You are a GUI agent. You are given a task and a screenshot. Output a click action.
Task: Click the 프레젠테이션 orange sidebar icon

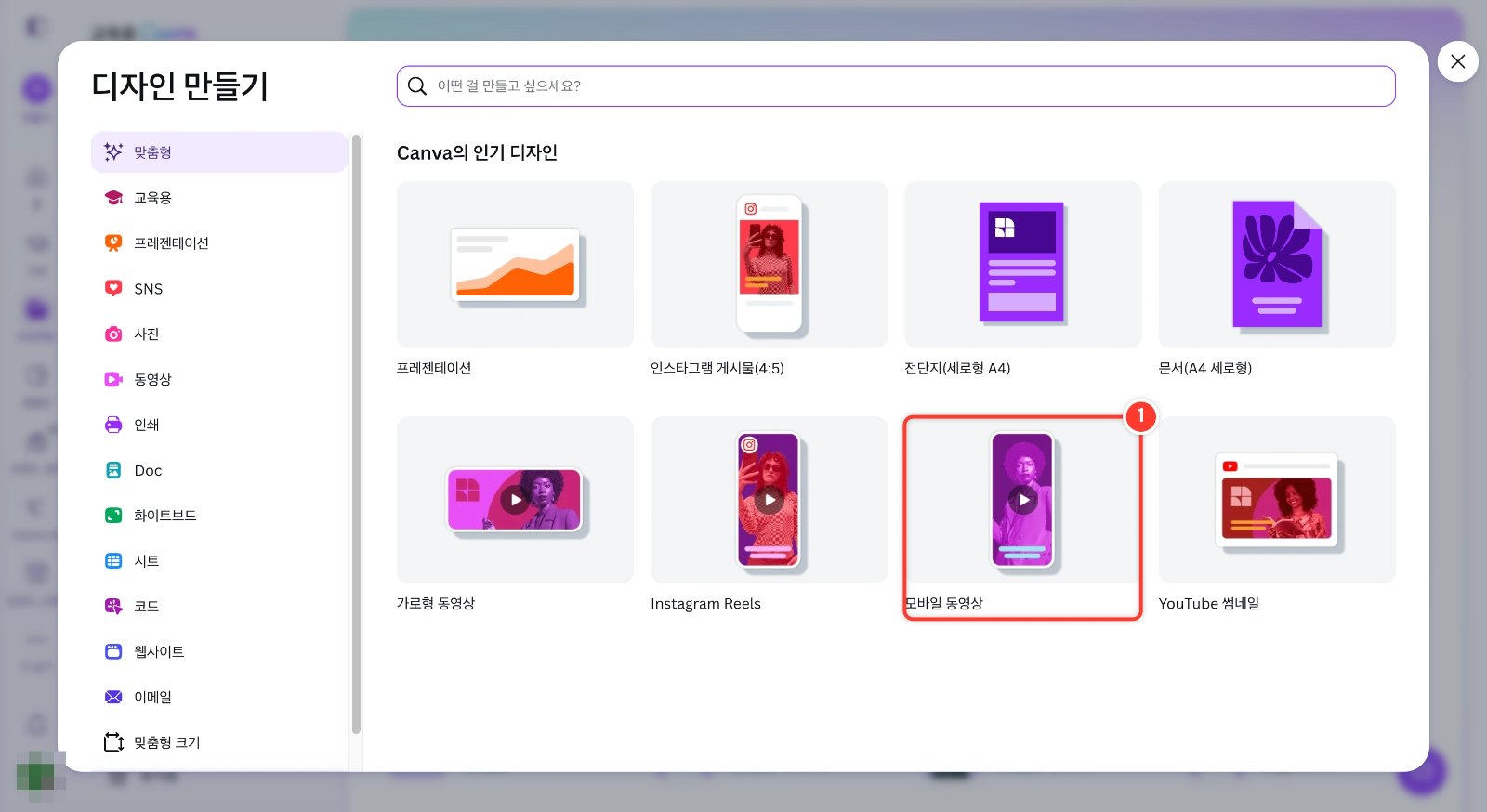113,242
